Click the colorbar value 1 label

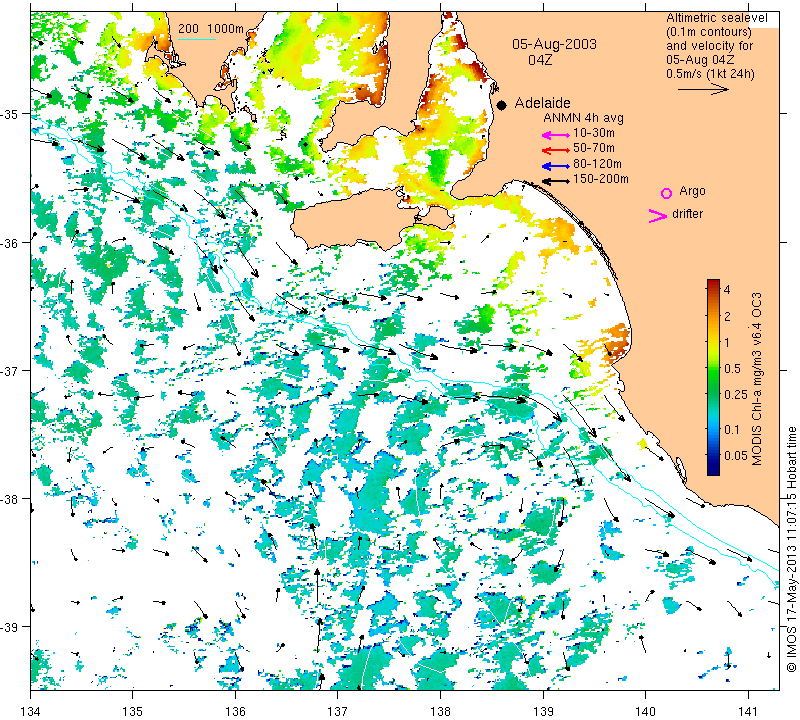pyautogui.click(x=727, y=342)
